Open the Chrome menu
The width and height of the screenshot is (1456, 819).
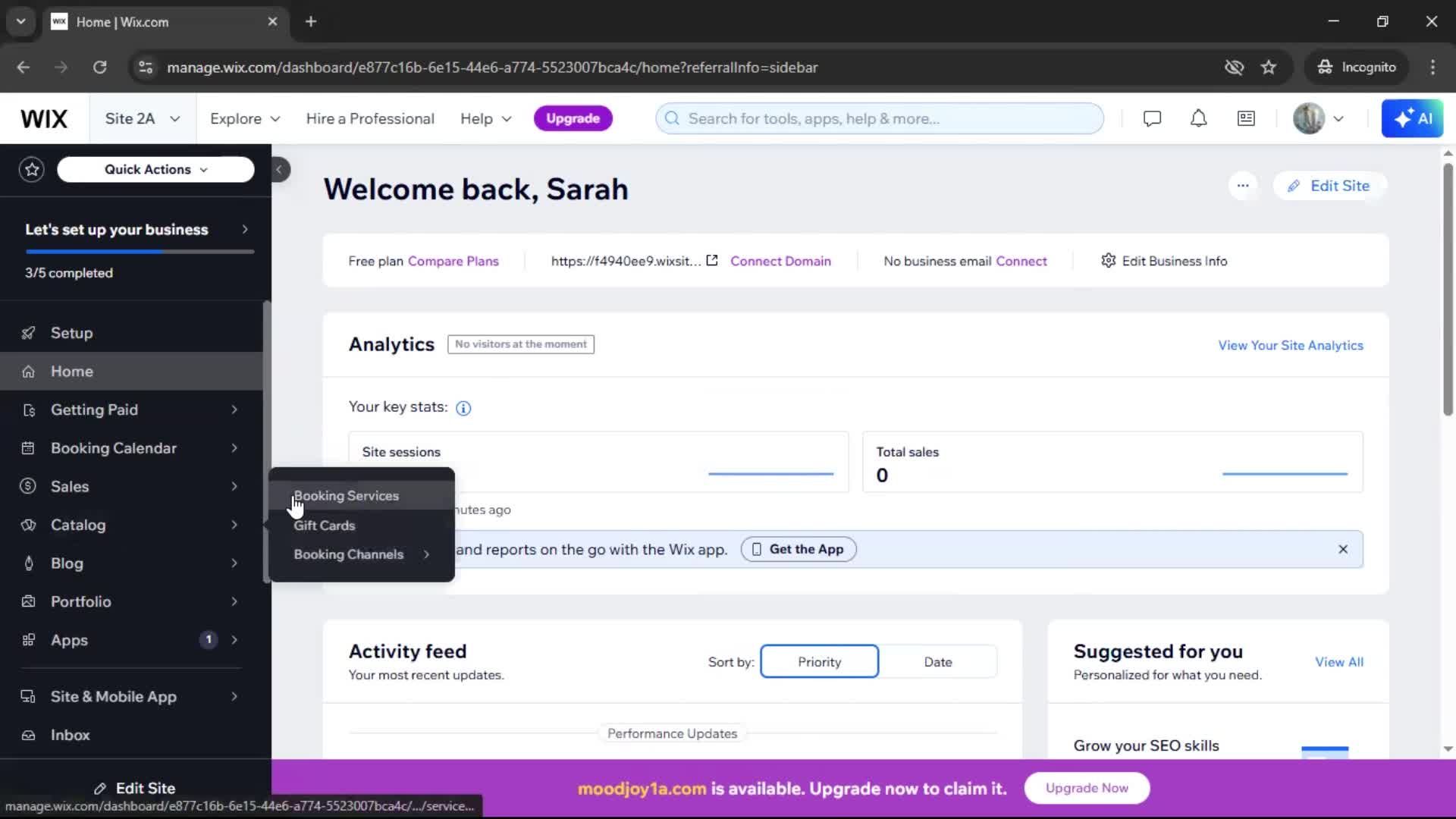click(1432, 67)
